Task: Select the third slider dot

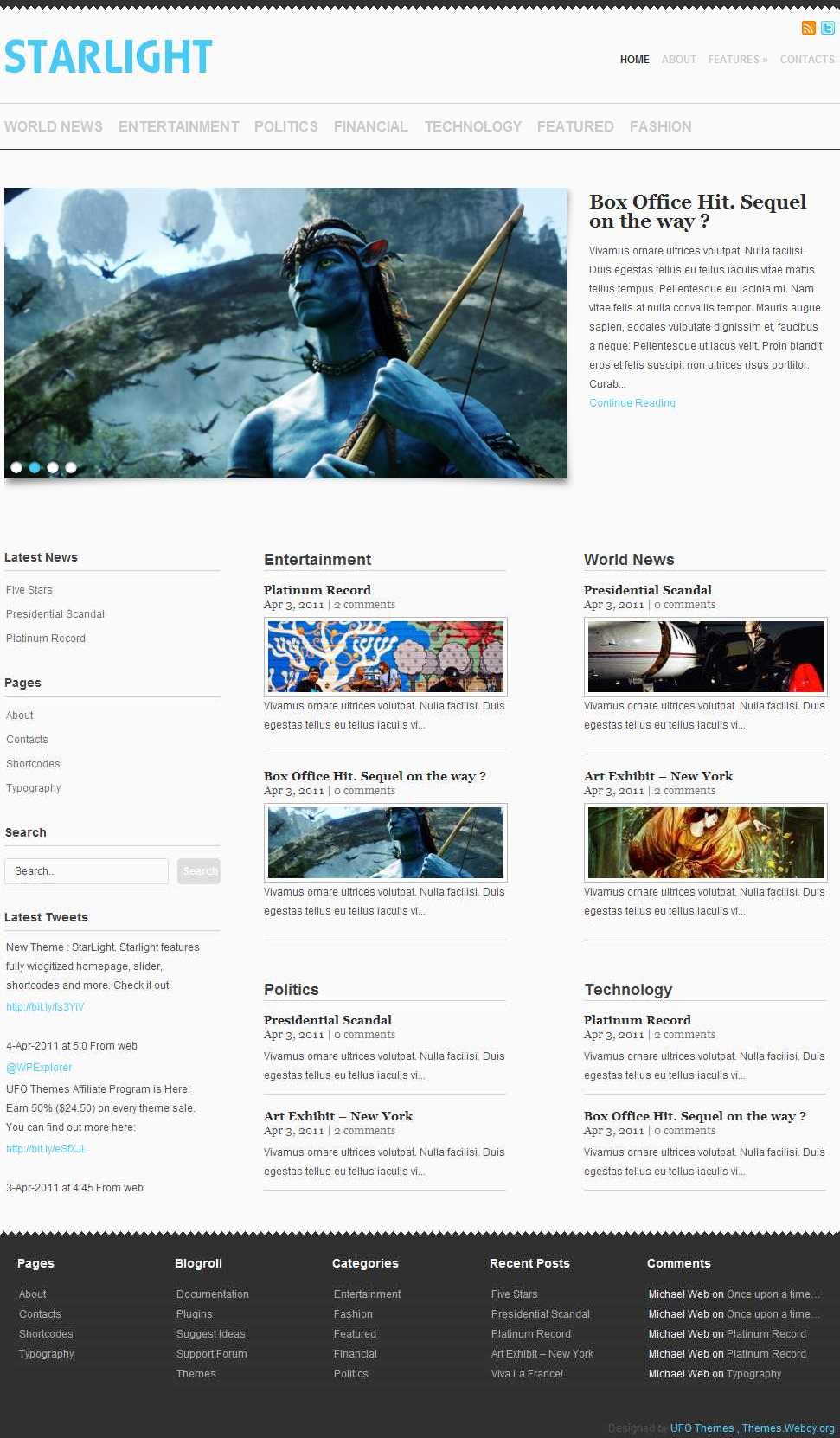Action: coord(53,467)
